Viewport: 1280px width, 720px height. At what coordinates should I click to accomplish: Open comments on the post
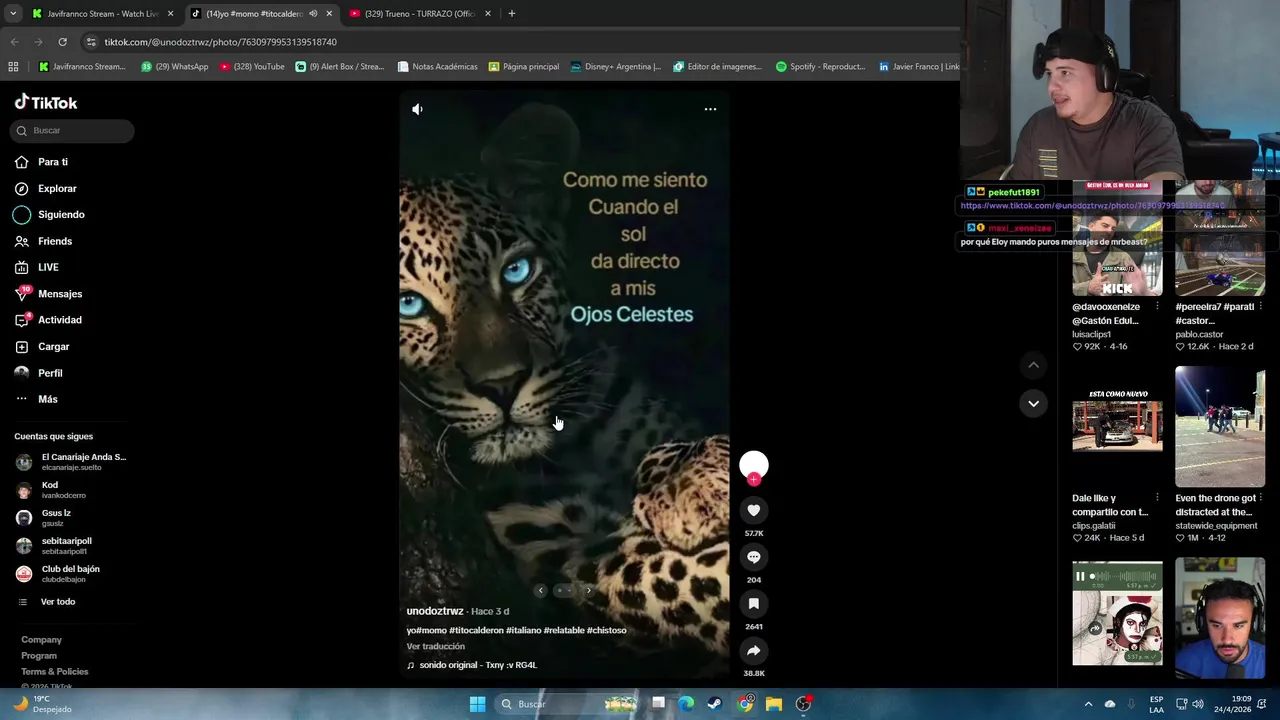tap(754, 557)
